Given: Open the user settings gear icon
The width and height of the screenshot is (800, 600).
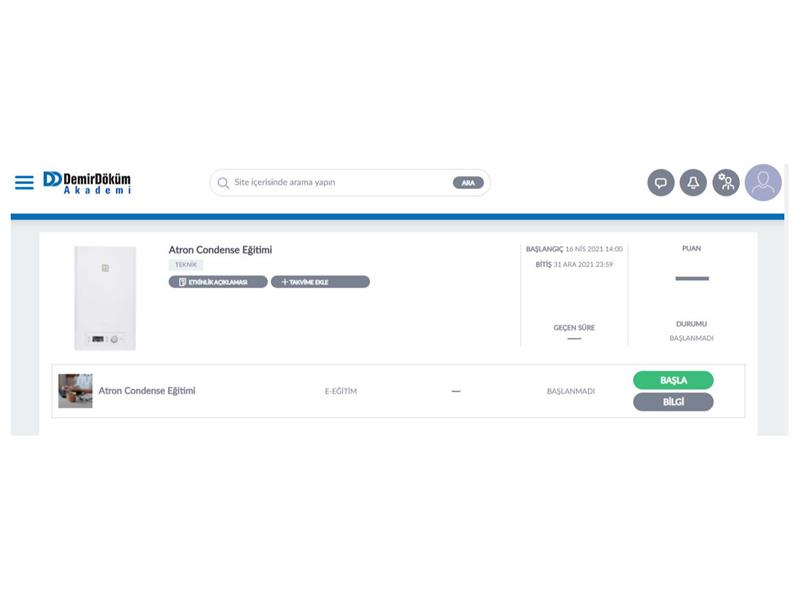Looking at the screenshot, I should (x=726, y=183).
